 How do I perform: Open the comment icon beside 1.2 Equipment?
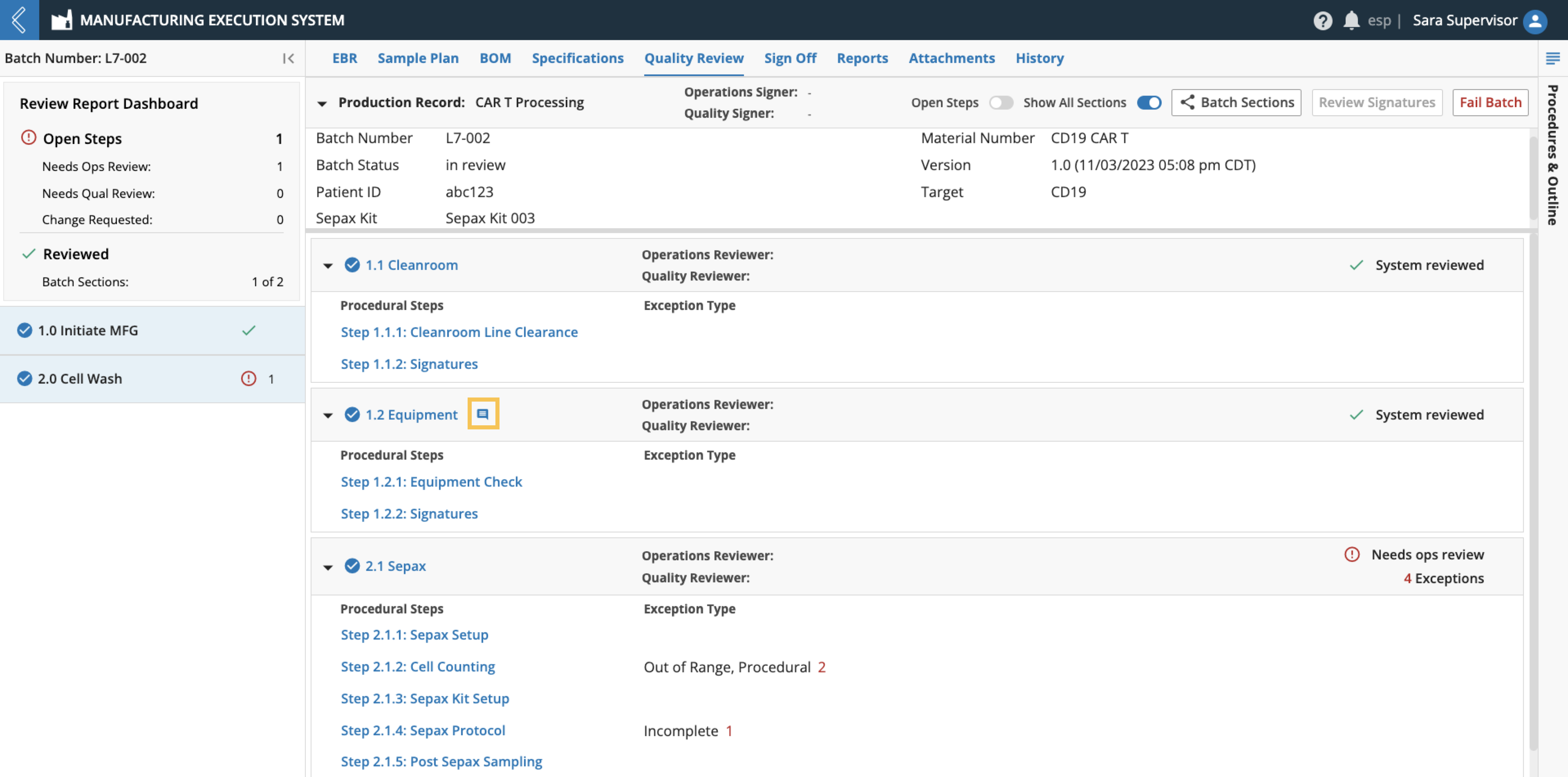click(483, 414)
